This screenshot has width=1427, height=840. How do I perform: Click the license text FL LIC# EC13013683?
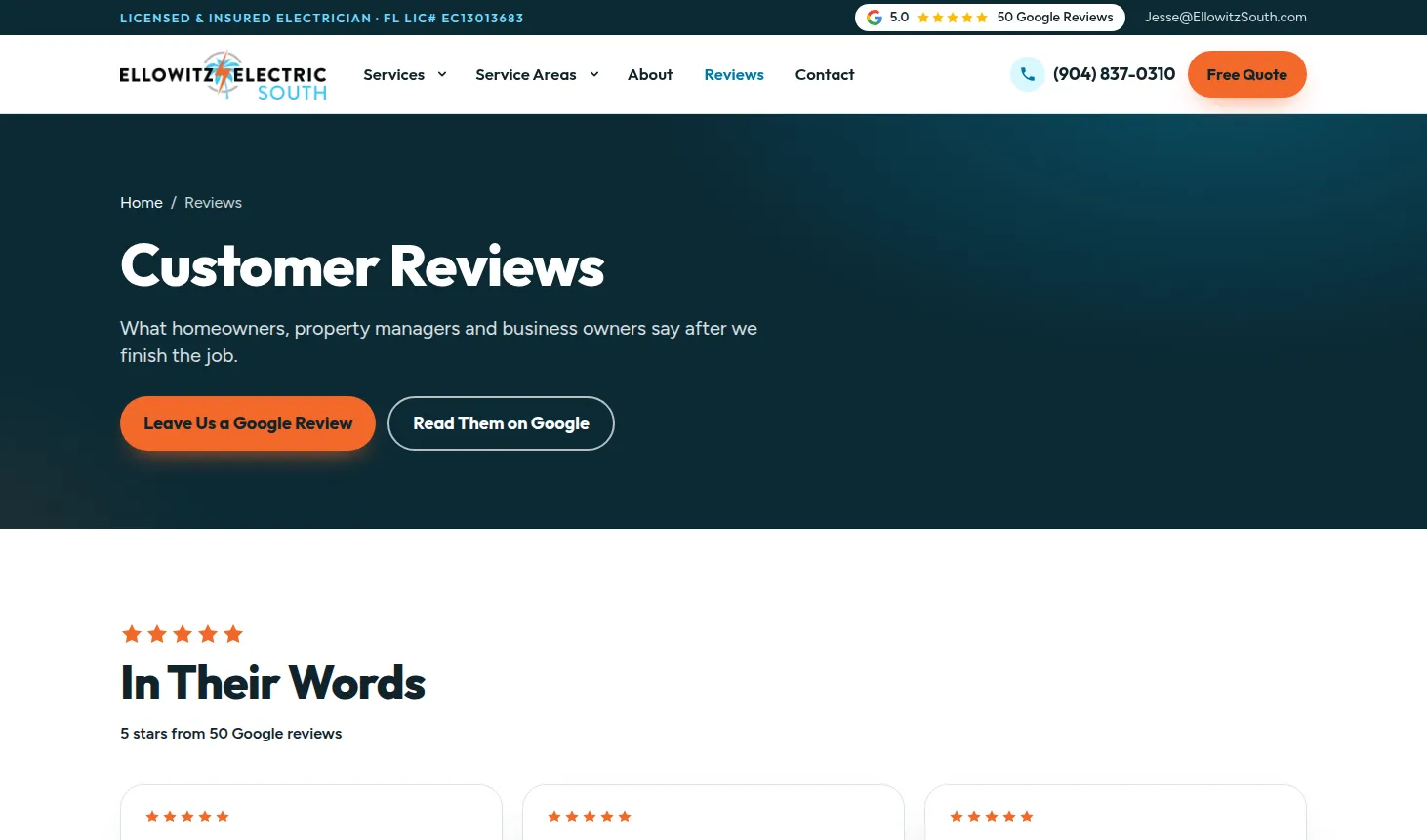[453, 18]
